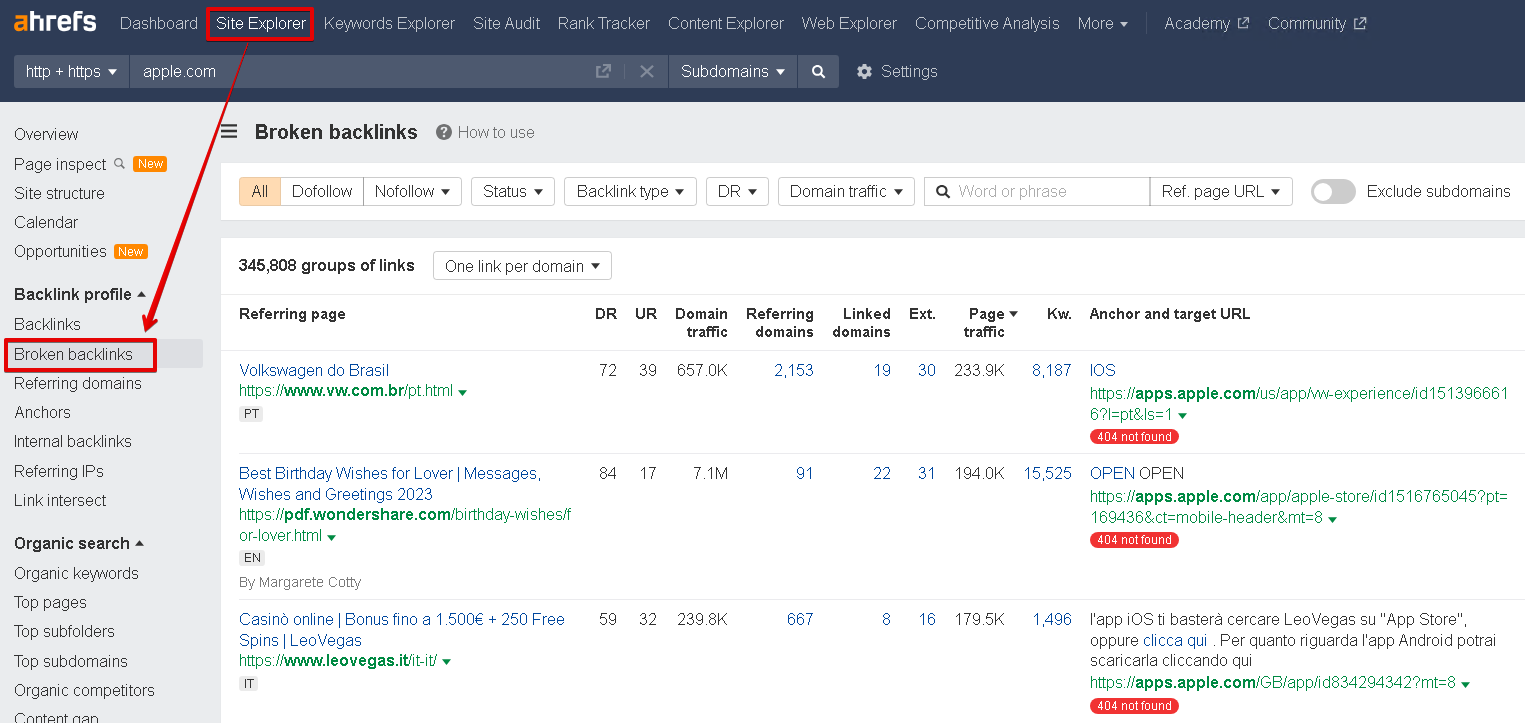1525x723 pixels.
Task: Open Referring domains in sidebar
Action: [x=78, y=383]
